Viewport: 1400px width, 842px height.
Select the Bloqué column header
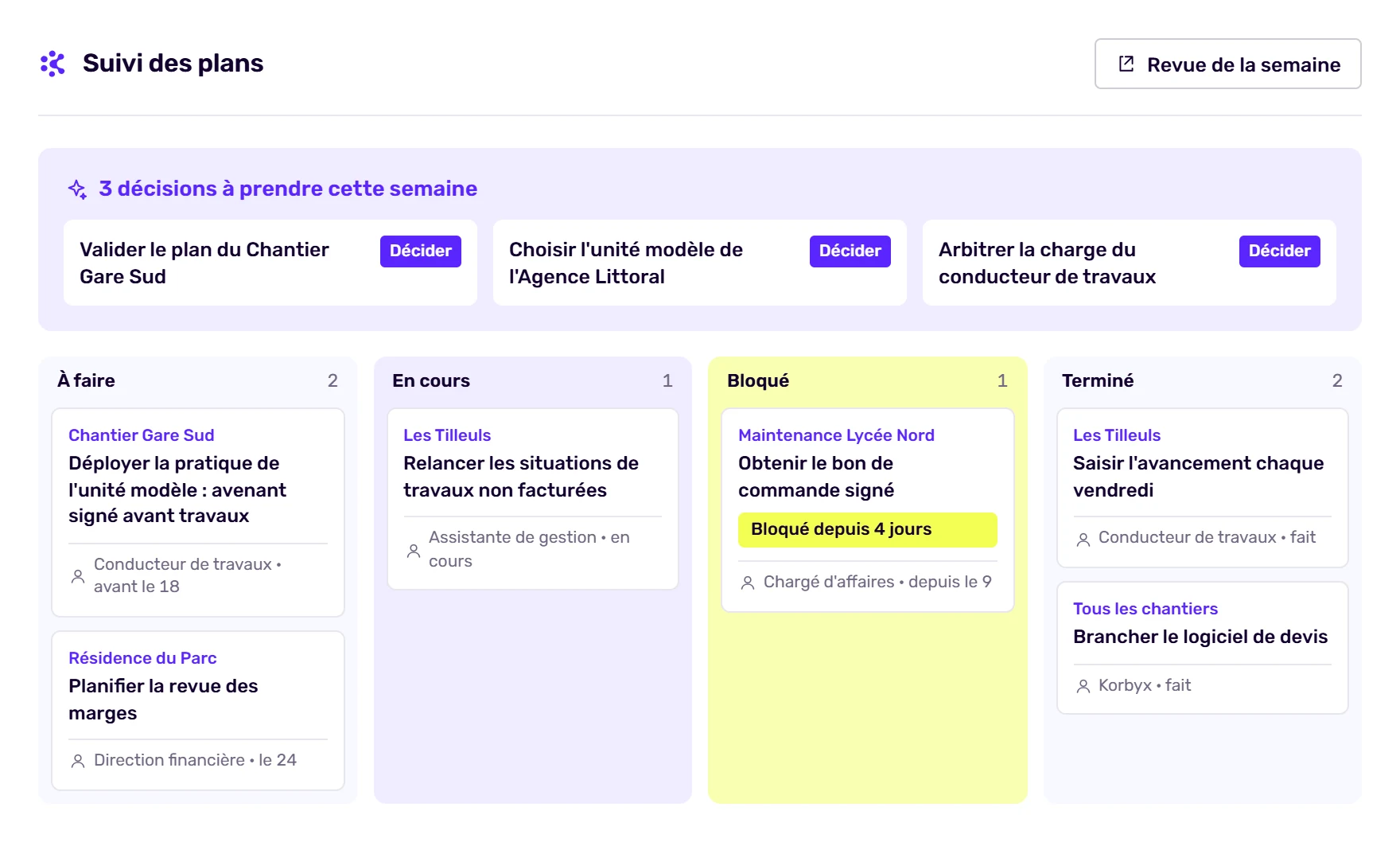[x=758, y=380]
